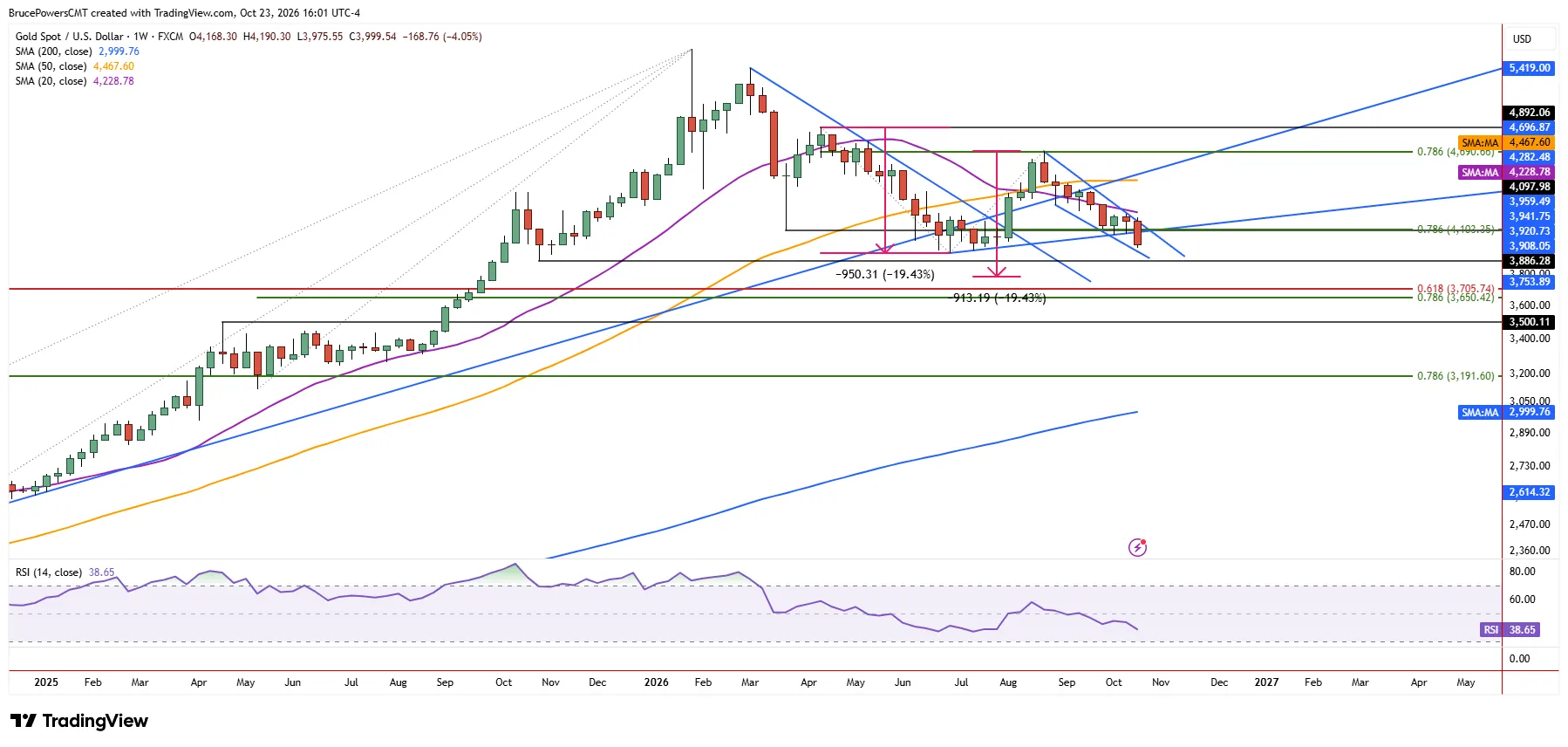Click the TradingView logo
Screen dimensions: 1568x747
click(x=79, y=721)
